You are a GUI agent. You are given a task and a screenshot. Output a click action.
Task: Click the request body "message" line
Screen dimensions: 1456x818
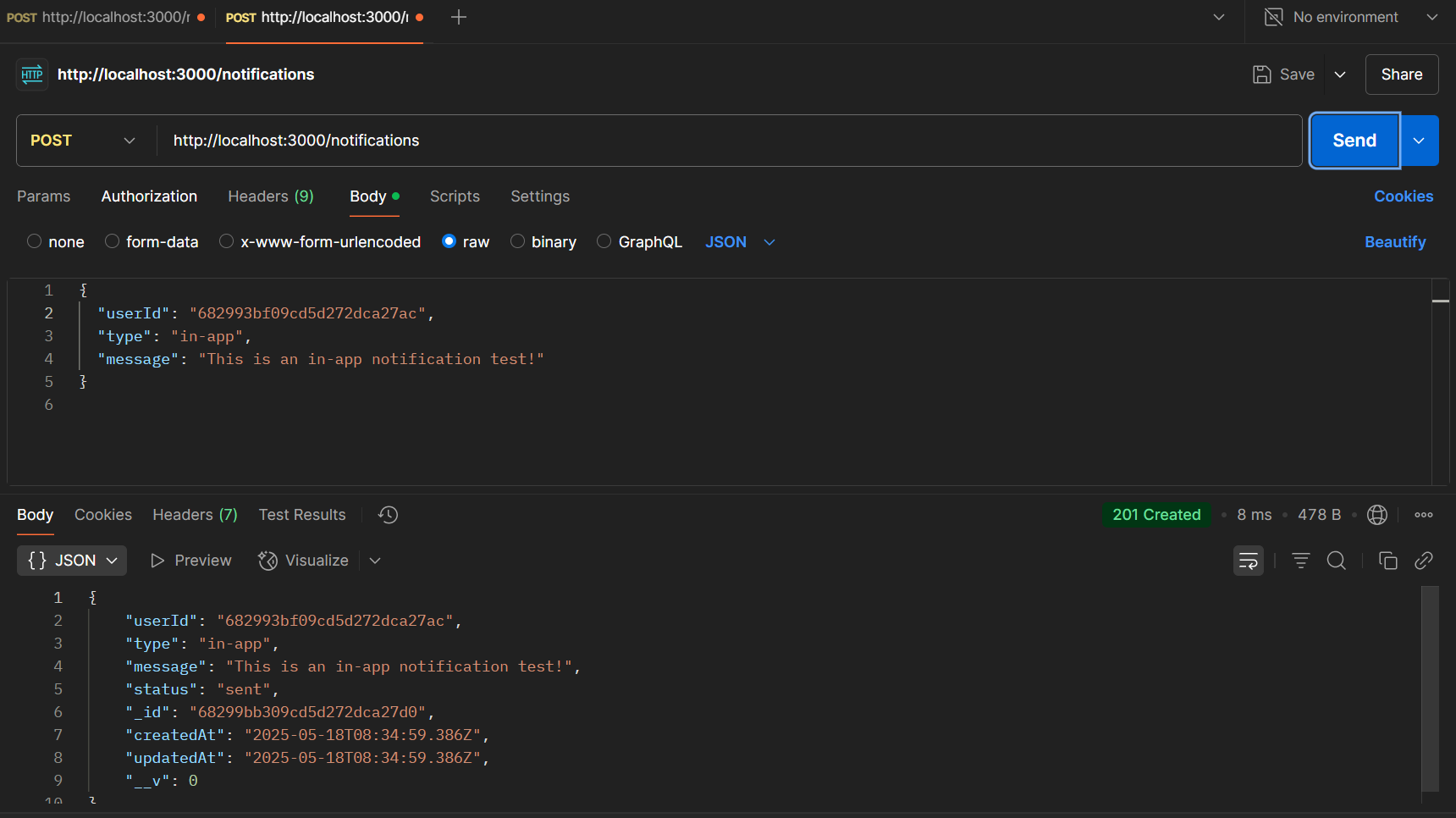(321, 359)
